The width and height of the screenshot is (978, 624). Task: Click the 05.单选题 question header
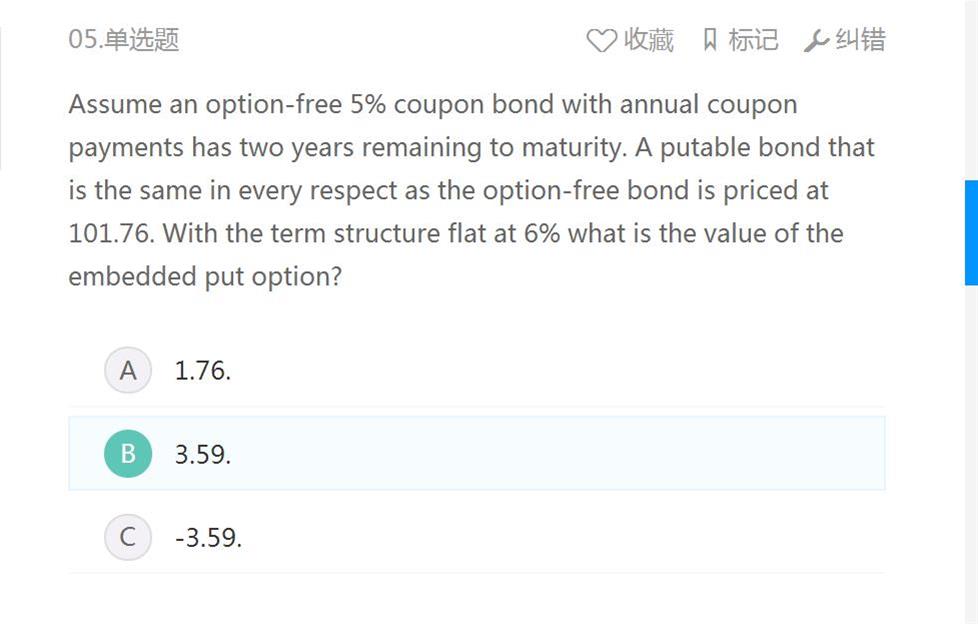[x=123, y=39]
